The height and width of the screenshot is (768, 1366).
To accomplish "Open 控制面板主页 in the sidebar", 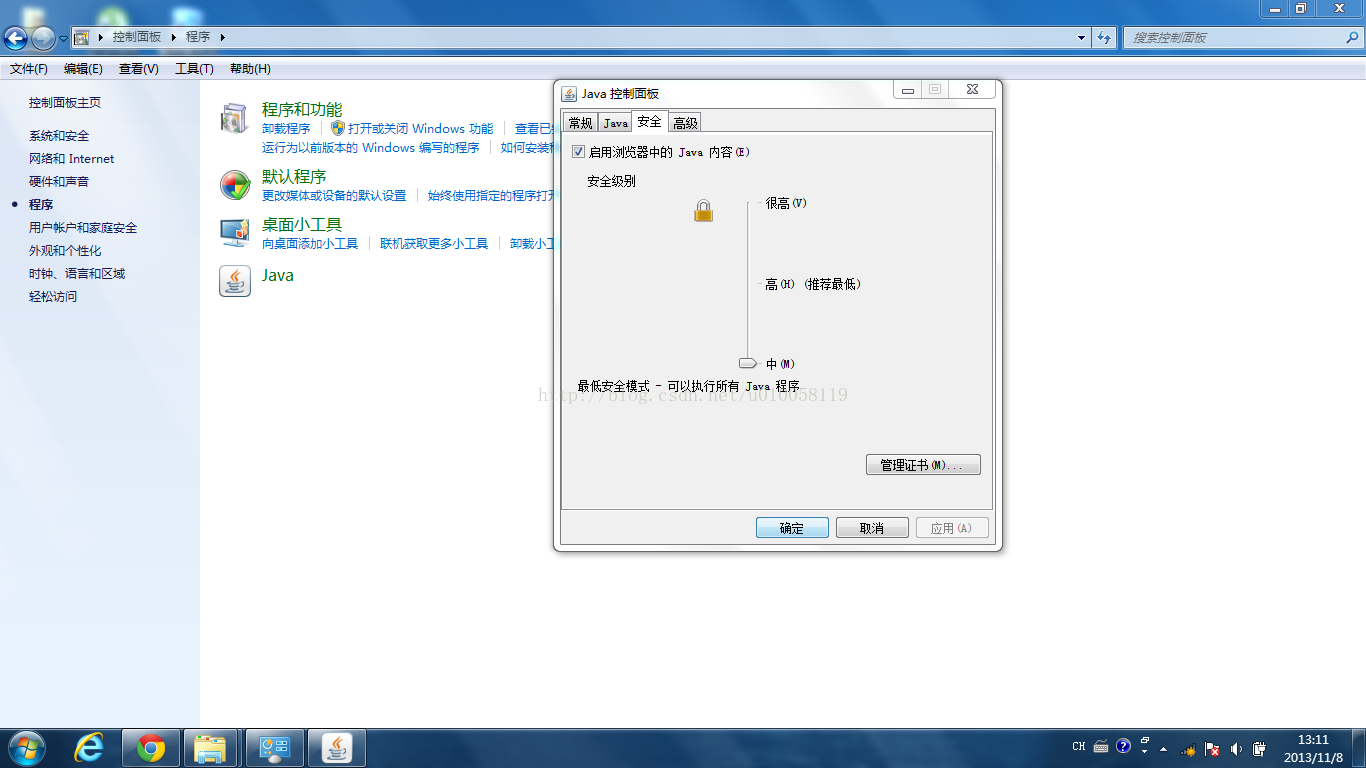I will (x=65, y=102).
